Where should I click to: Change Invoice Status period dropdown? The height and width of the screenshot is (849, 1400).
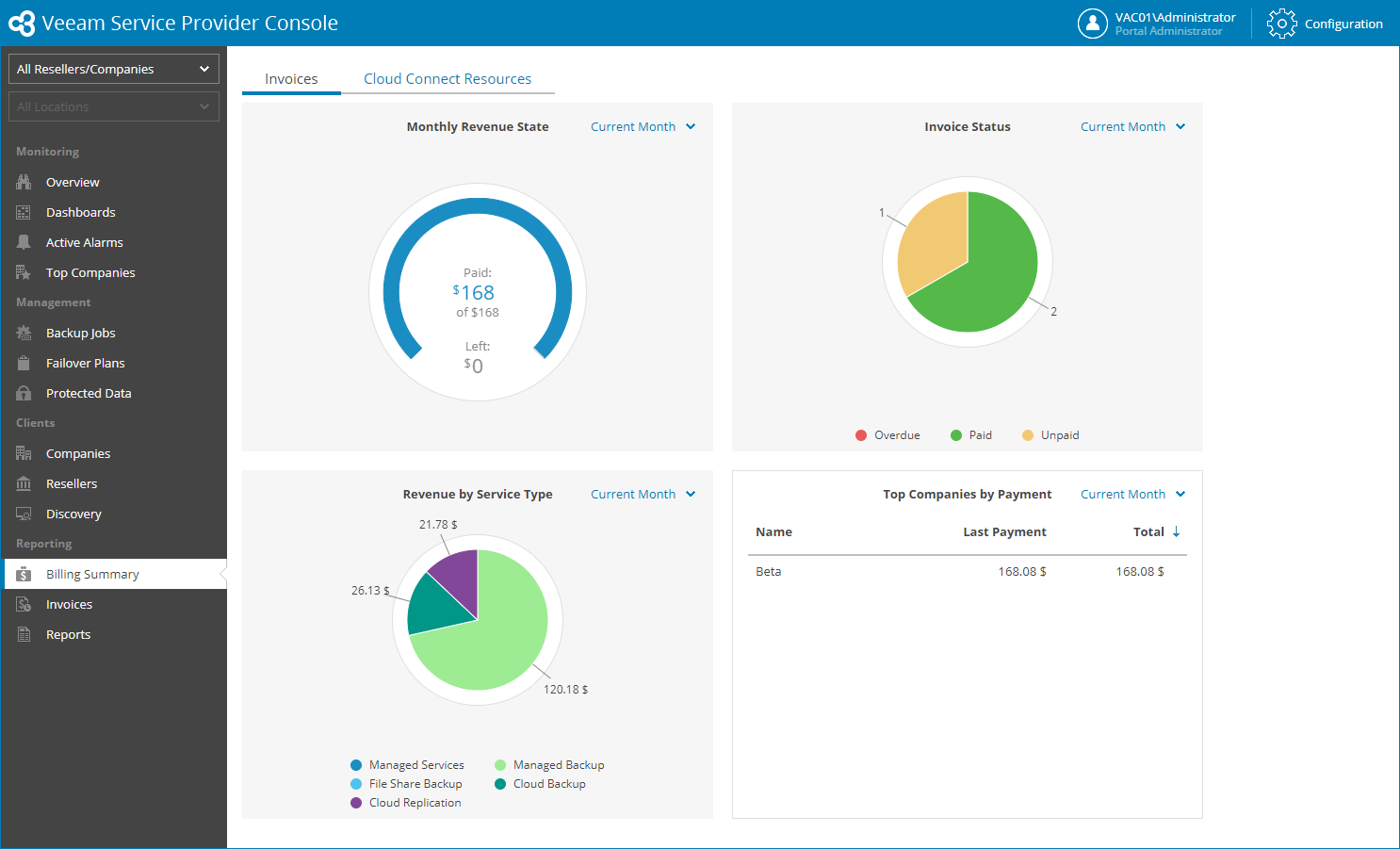click(1132, 126)
